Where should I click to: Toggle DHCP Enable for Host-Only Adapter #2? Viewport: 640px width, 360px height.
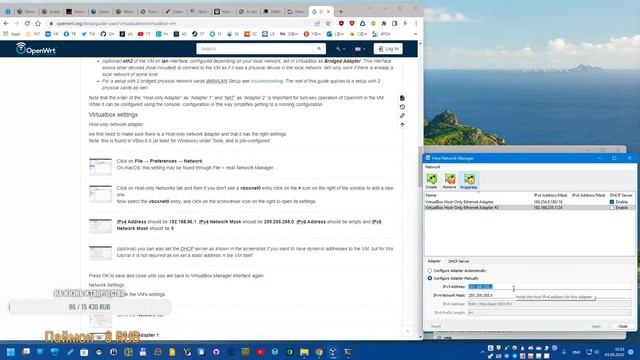pyautogui.click(x=611, y=207)
